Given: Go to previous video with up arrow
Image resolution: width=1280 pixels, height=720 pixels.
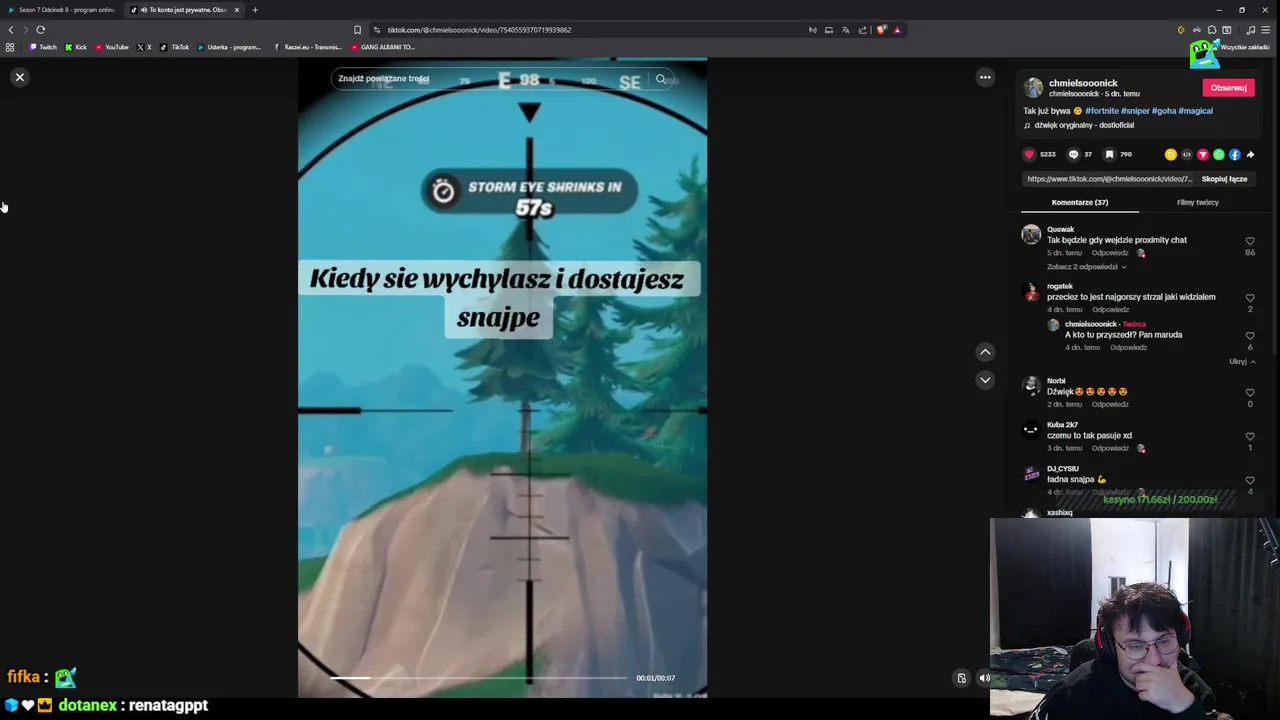Looking at the screenshot, I should (x=985, y=352).
